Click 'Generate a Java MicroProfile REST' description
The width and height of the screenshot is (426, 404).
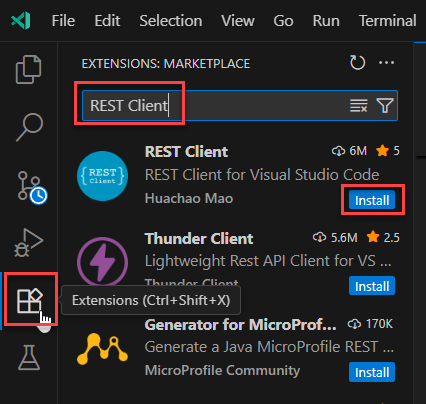269,347
